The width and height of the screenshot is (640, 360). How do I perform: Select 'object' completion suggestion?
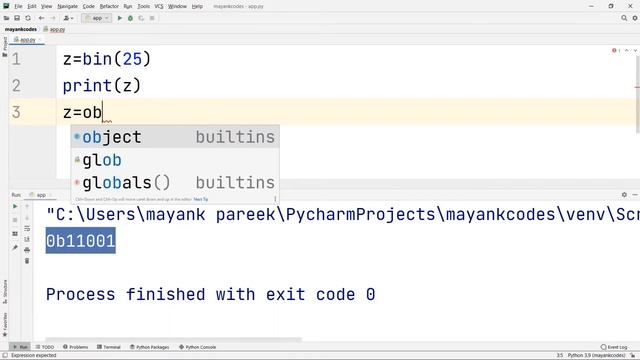click(175, 137)
